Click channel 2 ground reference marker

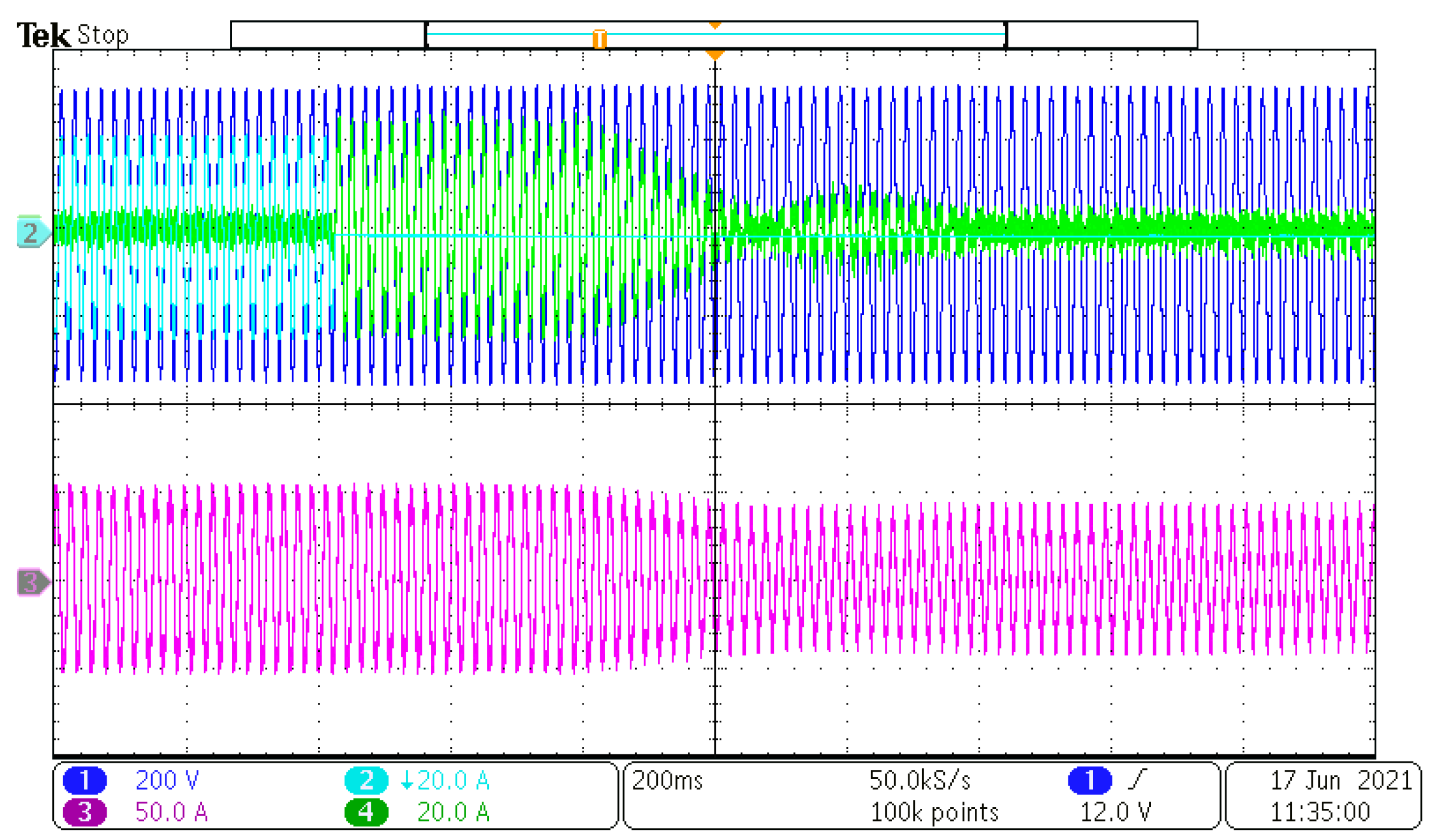tap(31, 232)
